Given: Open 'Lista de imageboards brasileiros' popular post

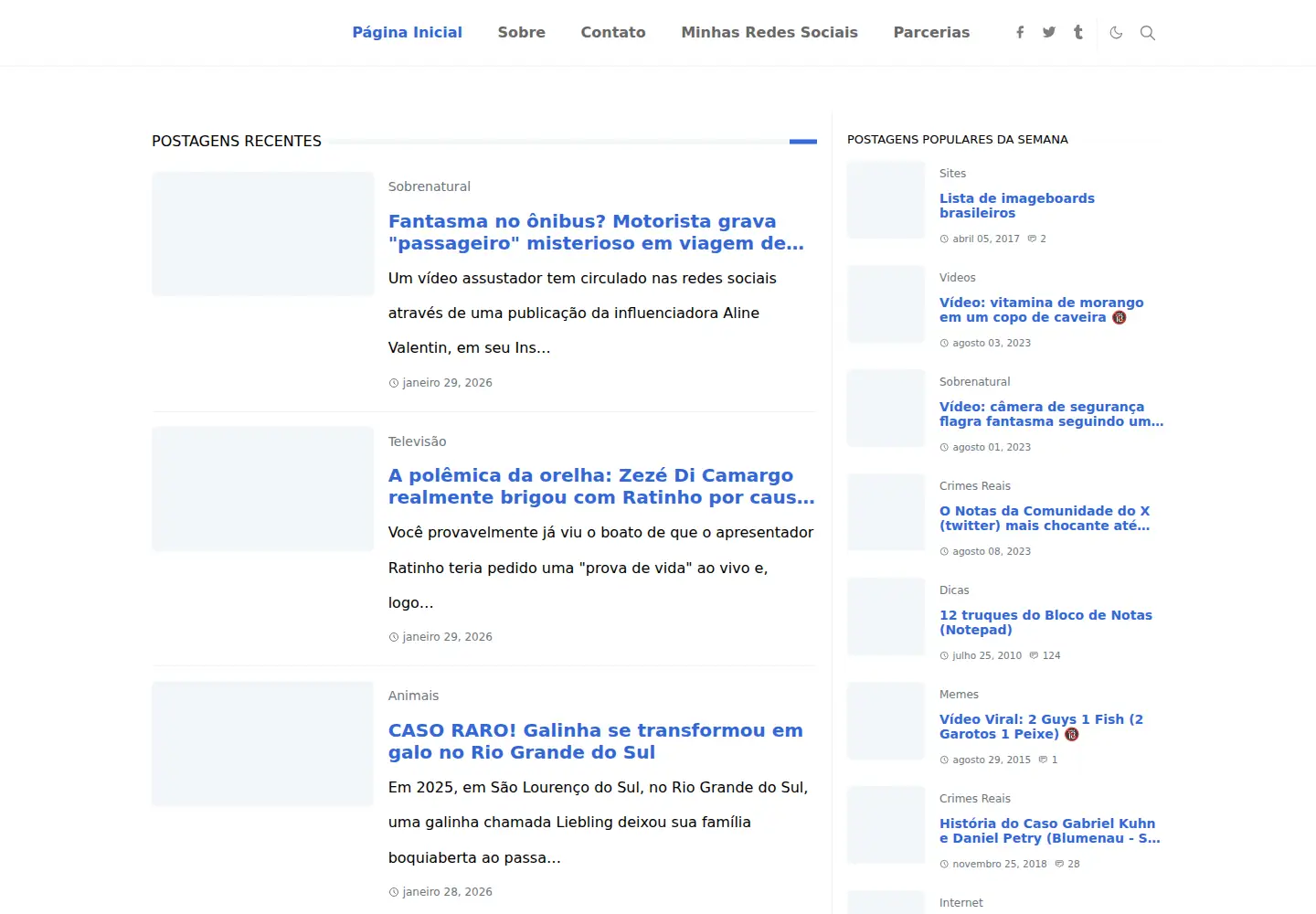Looking at the screenshot, I should [x=1017, y=206].
